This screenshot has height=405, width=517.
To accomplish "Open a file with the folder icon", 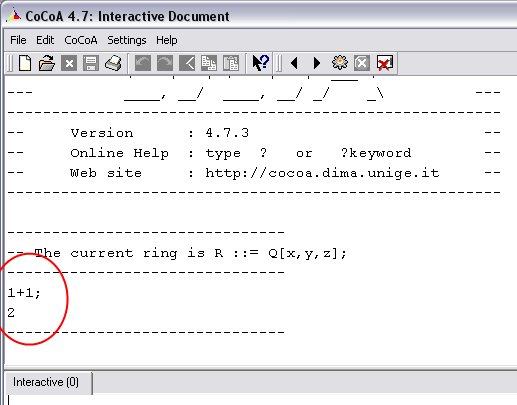I will pyautogui.click(x=47, y=63).
